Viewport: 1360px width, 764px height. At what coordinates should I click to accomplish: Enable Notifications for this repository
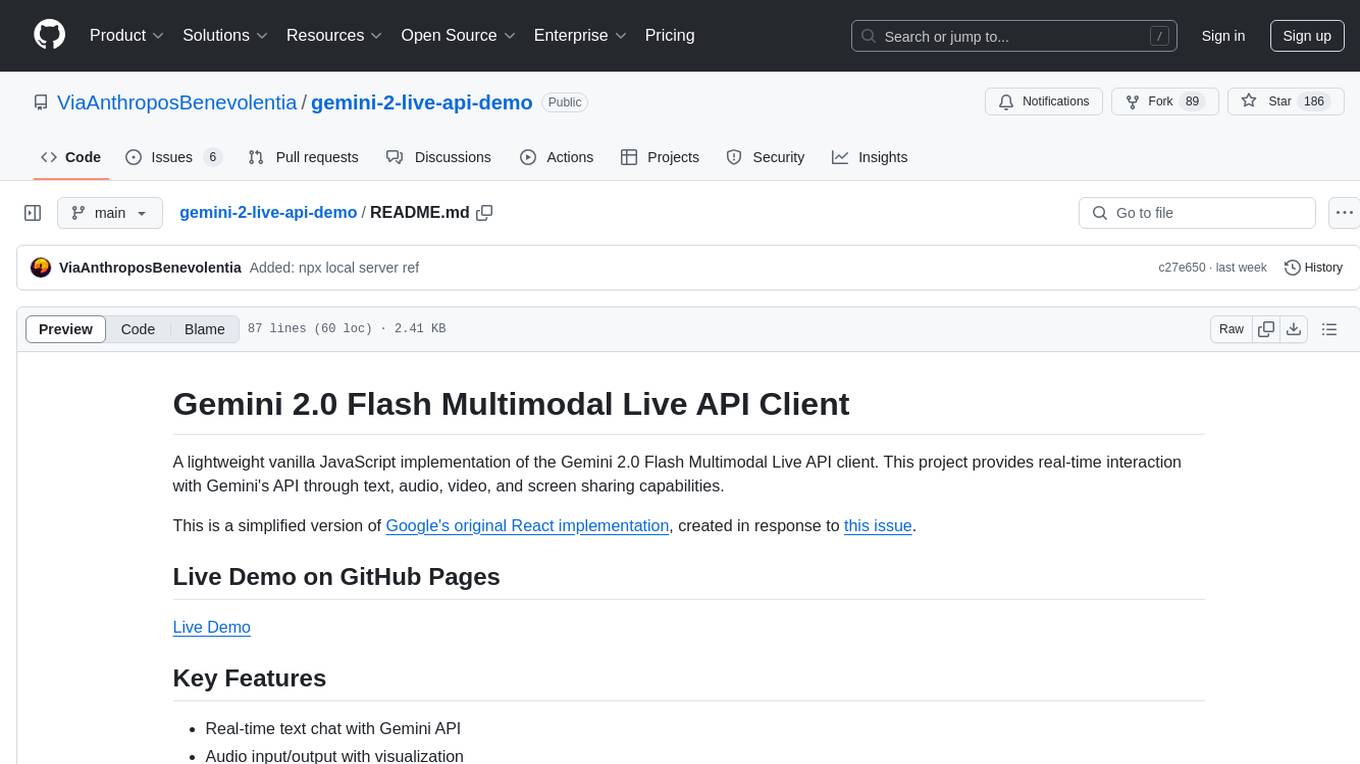1044,101
